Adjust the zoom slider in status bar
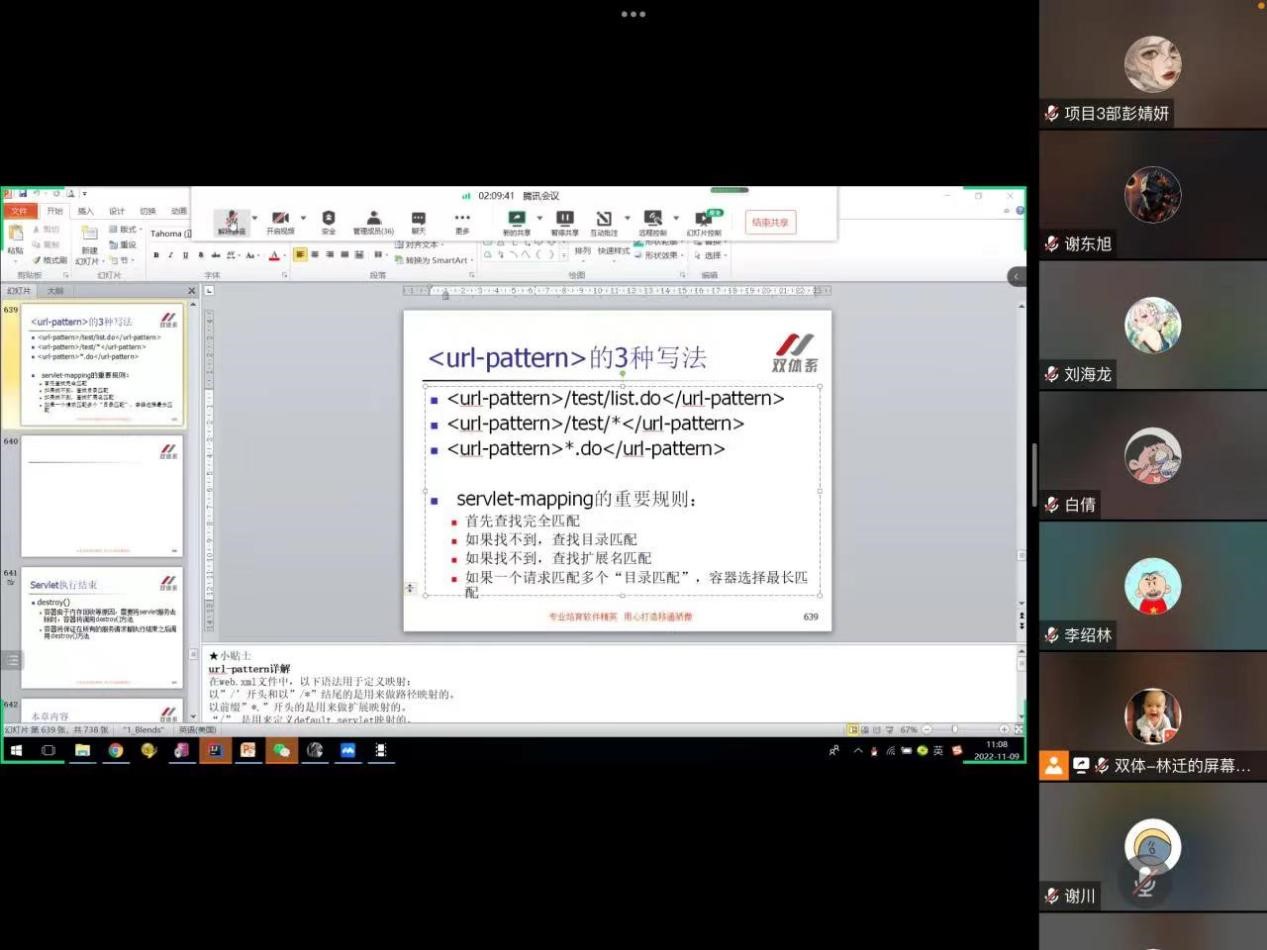 (x=955, y=730)
